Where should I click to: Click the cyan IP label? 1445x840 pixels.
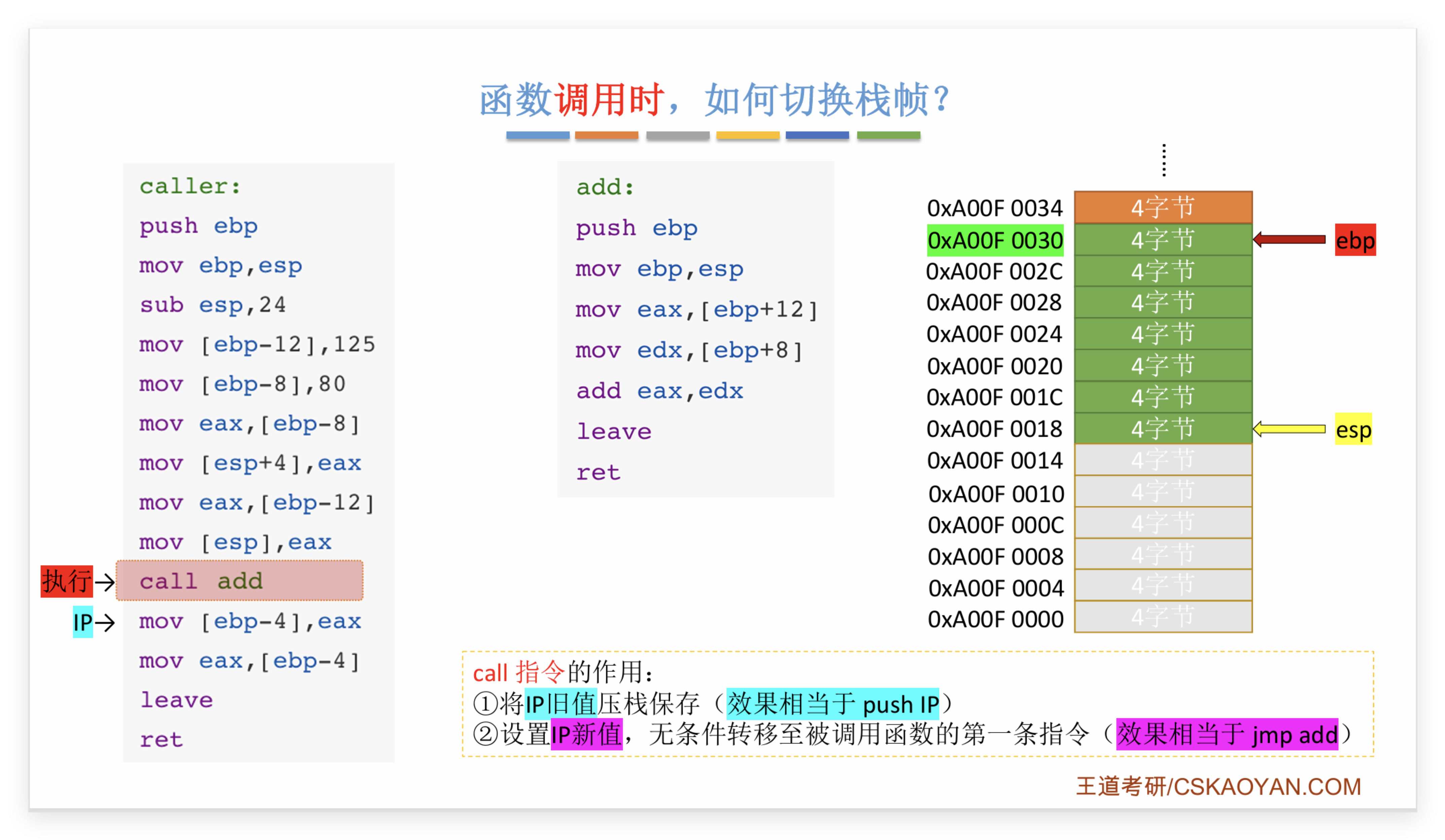82,622
